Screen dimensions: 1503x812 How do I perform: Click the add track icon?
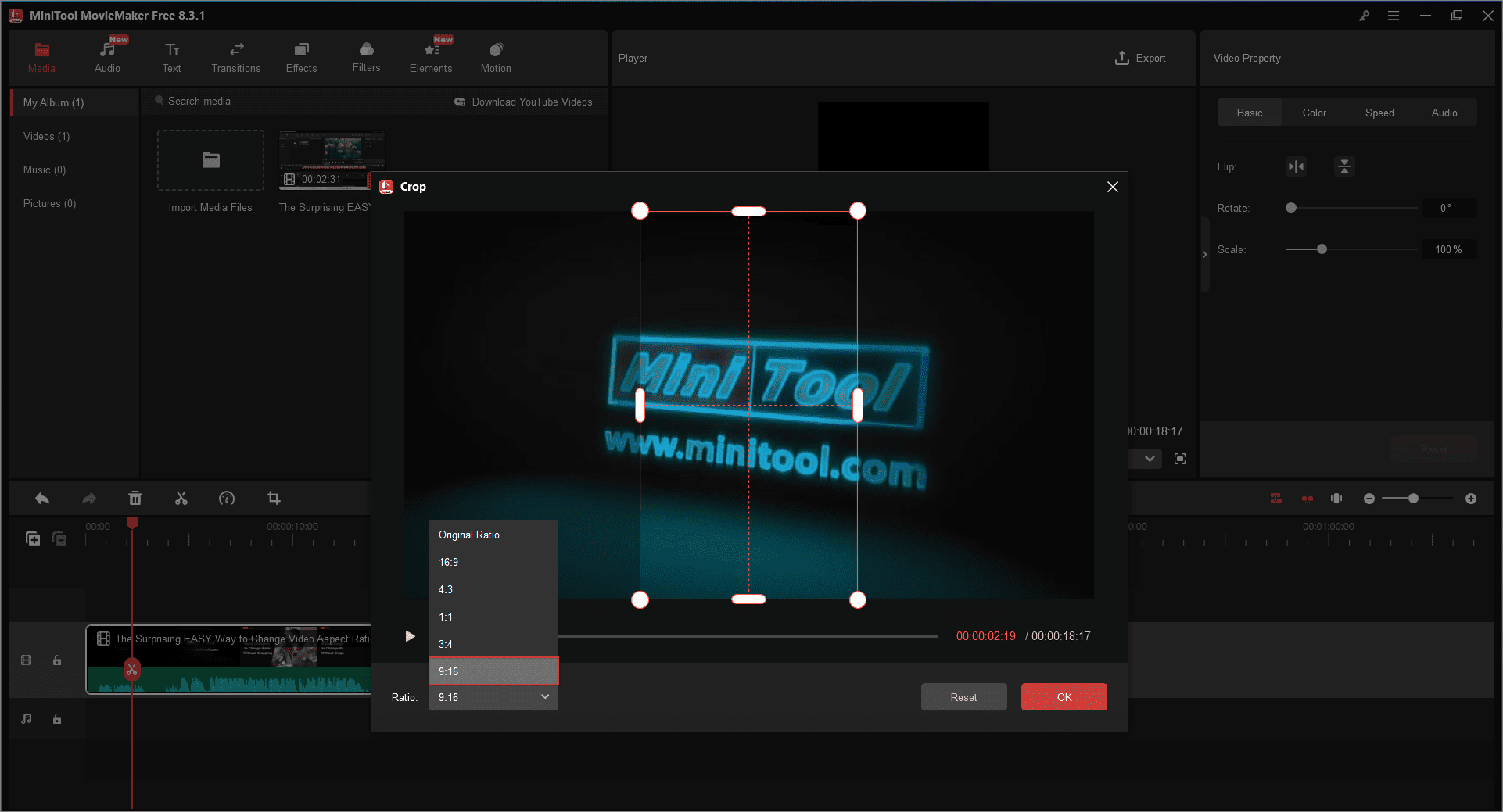point(33,538)
